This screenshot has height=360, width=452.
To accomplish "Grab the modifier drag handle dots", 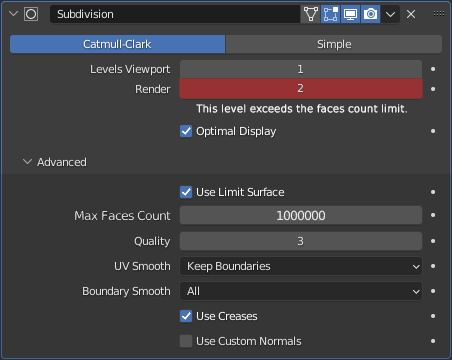I will tap(439, 14).
